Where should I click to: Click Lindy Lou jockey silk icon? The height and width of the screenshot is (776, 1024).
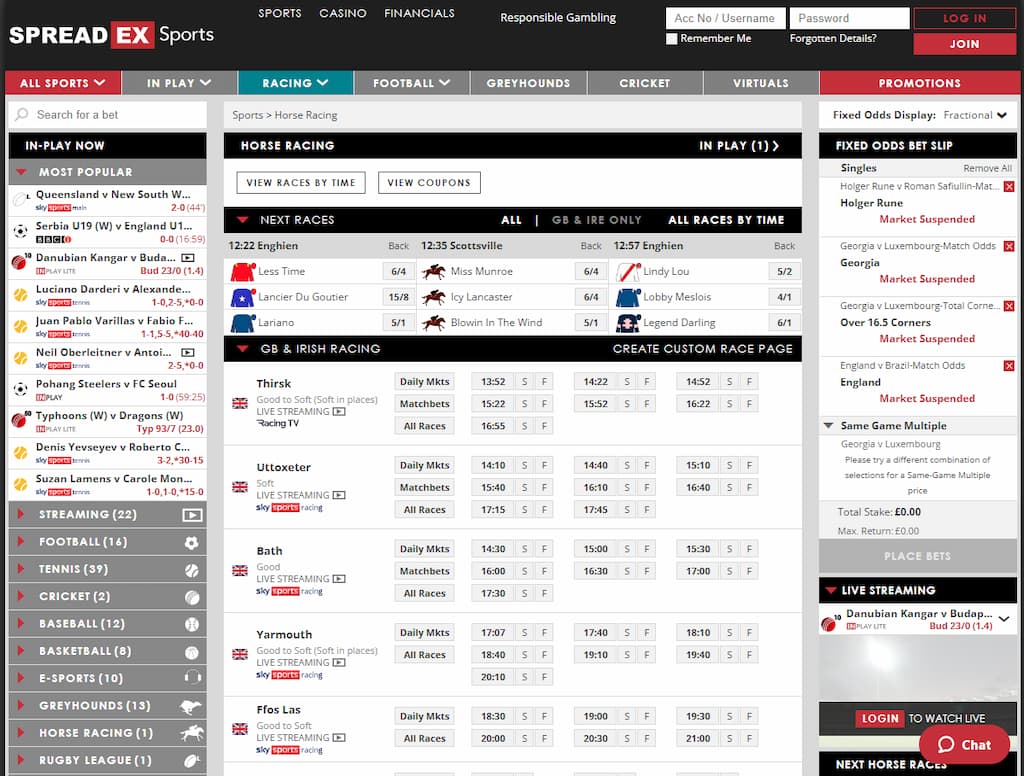click(x=628, y=272)
